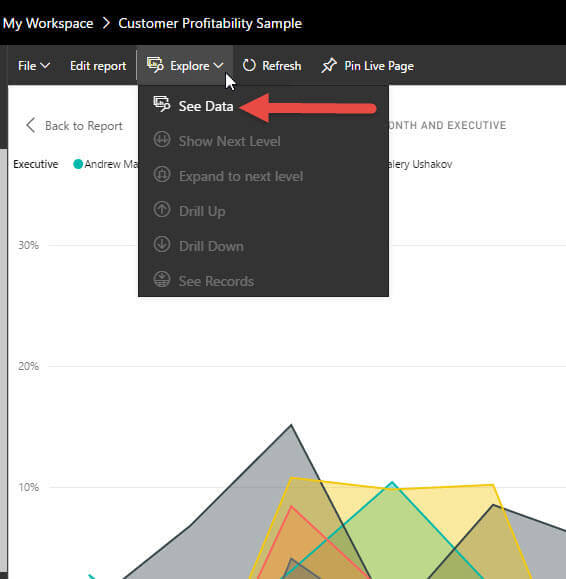The image size is (566, 579).
Task: Click the See Data icon in the Explore menu
Action: 162,105
